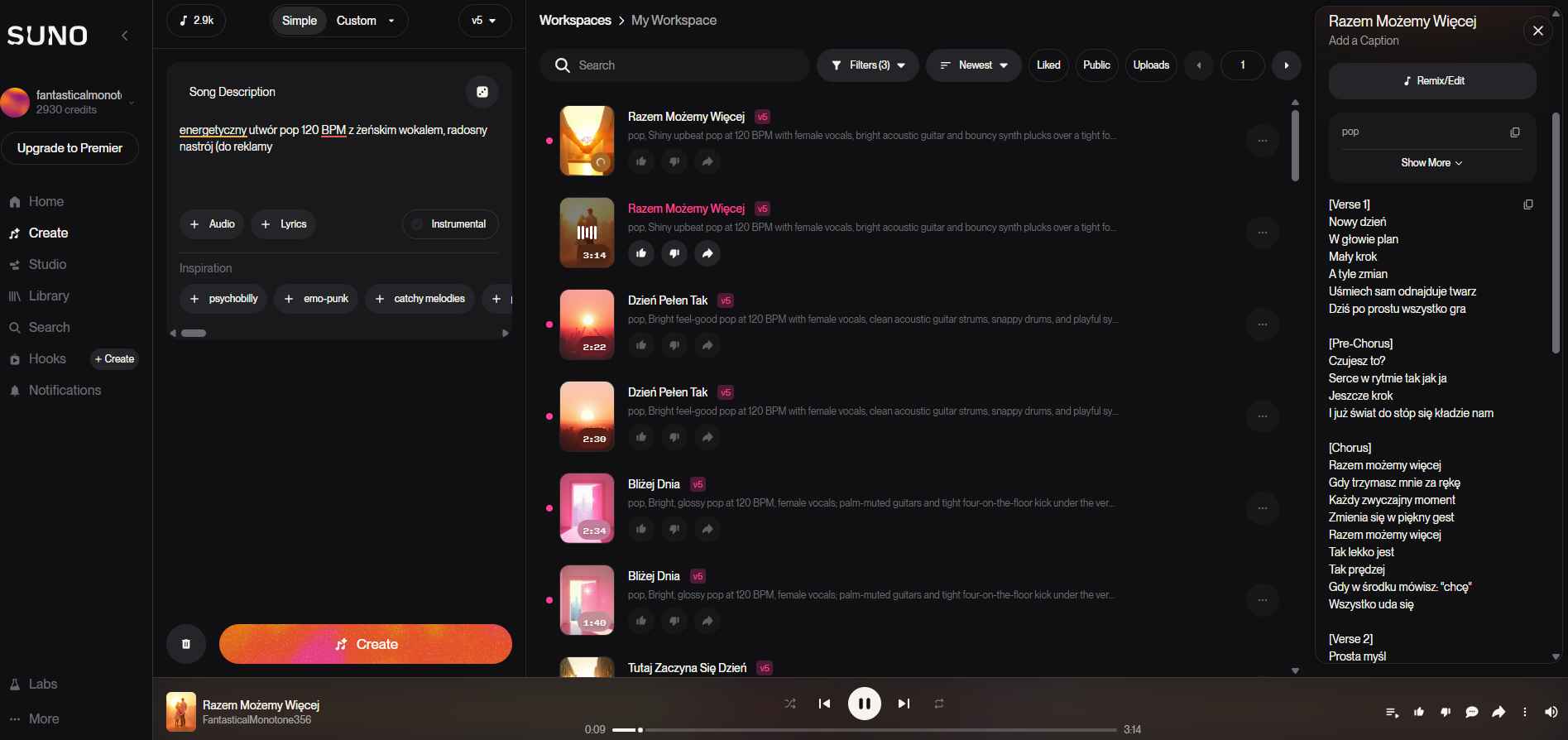Toggle the Uploads filter
Image resolution: width=1568 pixels, height=740 pixels.
[1151, 65]
